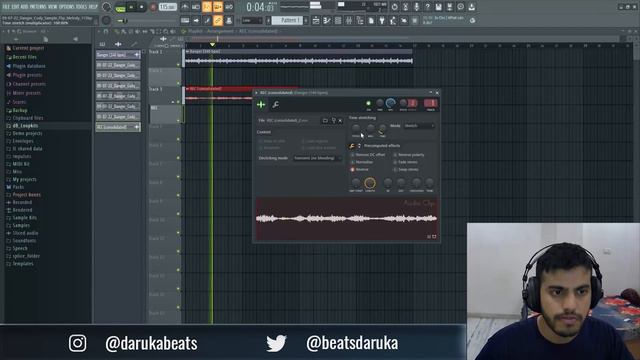Toggle the blend recording overdub icon
This screenshot has height=360, width=640.
(218, 7)
